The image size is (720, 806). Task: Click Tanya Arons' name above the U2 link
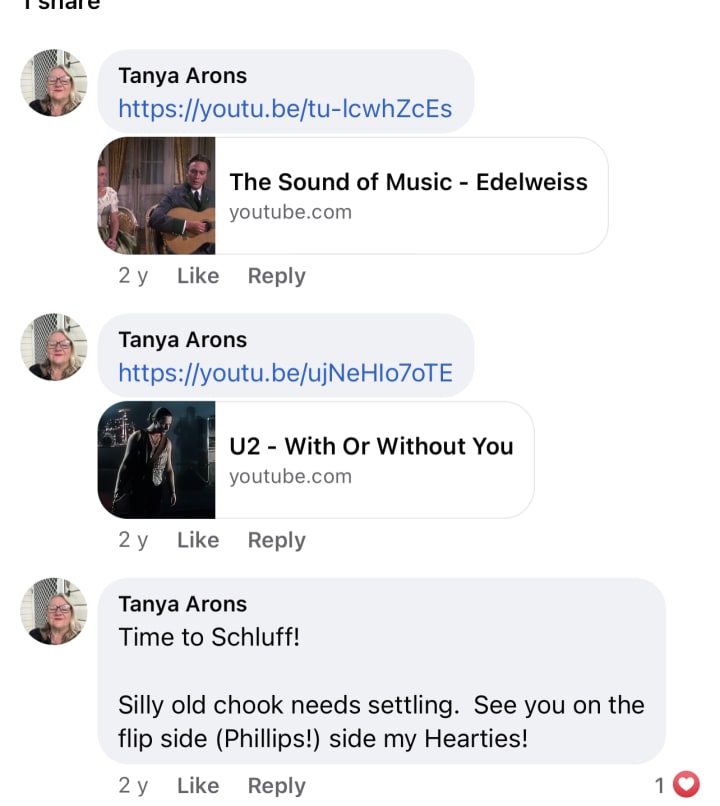pos(182,340)
